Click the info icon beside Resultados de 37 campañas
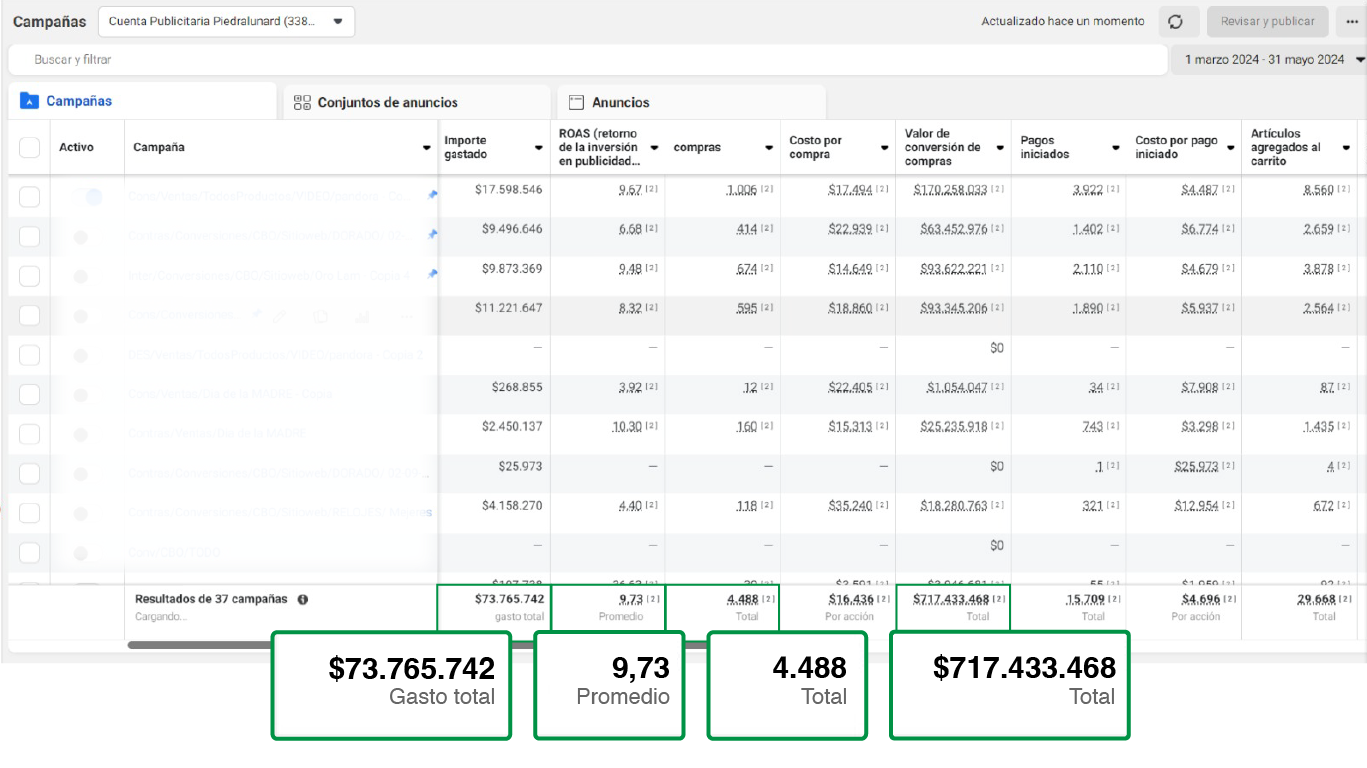Image resolution: width=1367 pixels, height=768 pixels. click(303, 600)
